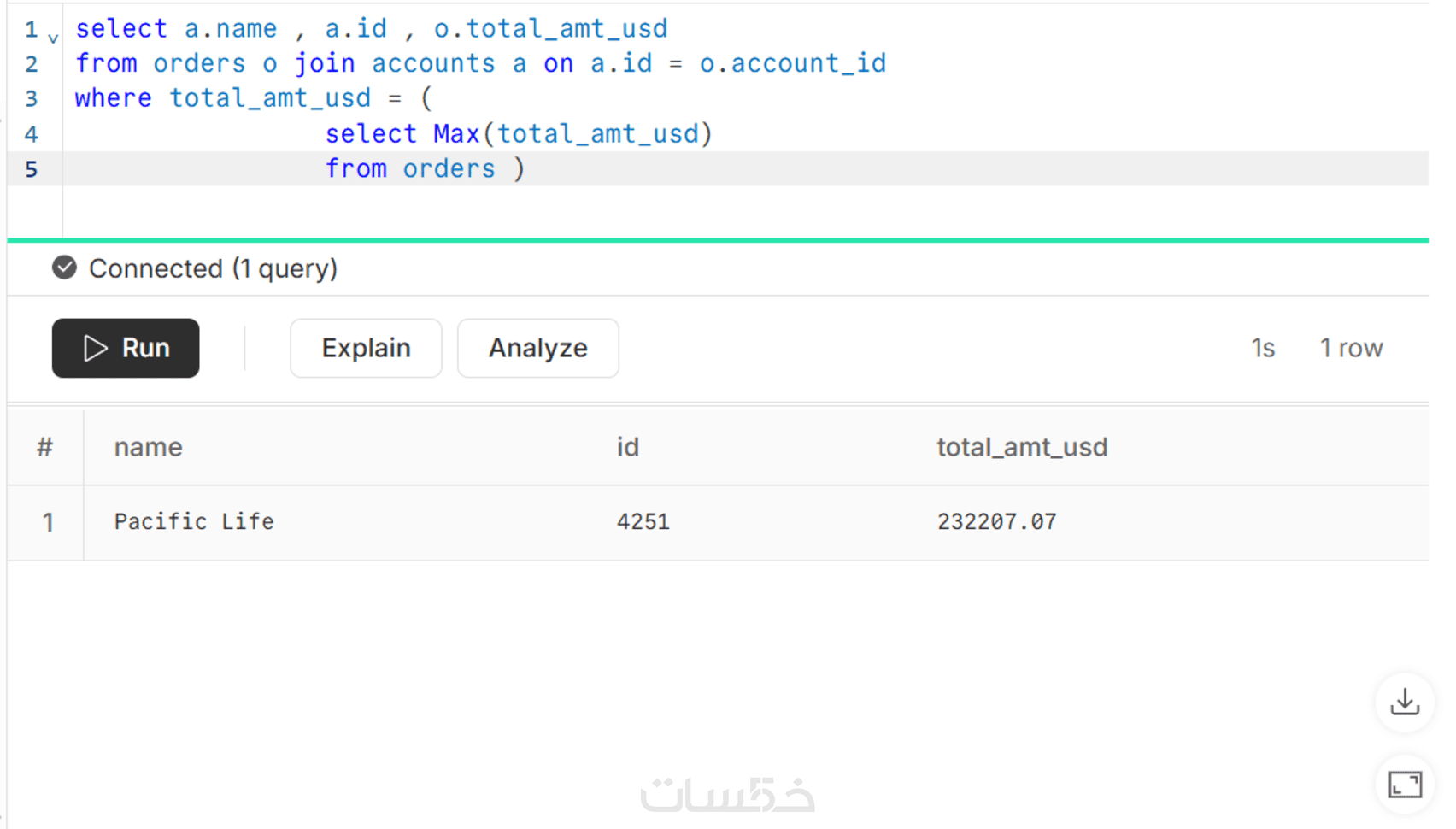Click row number 1 in results
Image resolution: width=1456 pixels, height=829 pixels.
click(x=48, y=521)
